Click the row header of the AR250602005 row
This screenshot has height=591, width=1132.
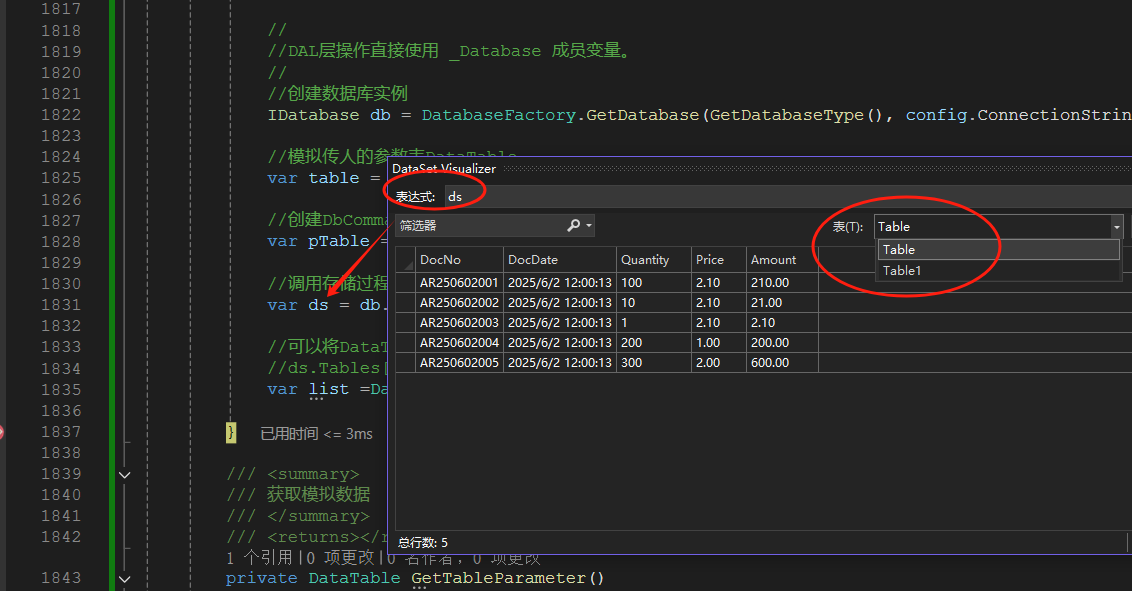tap(406, 363)
